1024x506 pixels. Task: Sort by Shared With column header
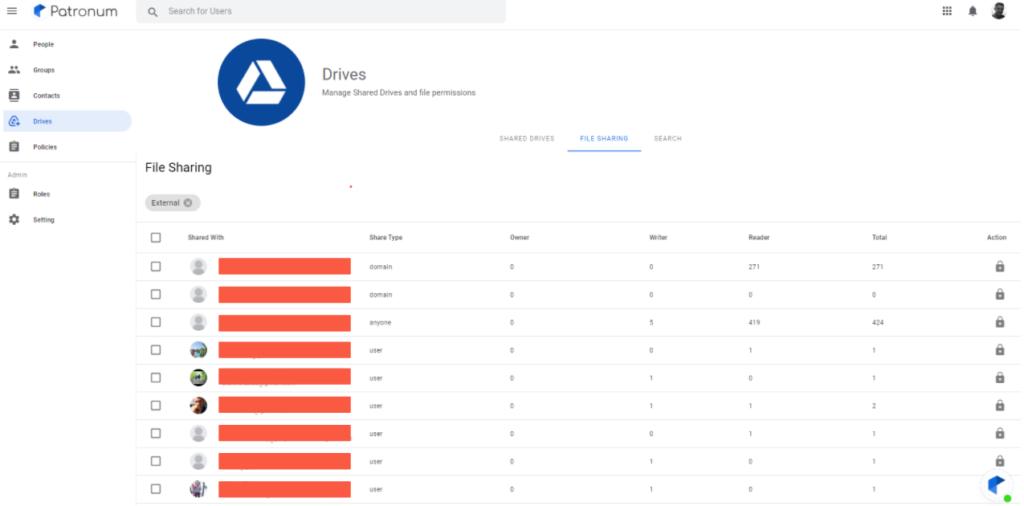pyautogui.click(x=206, y=238)
